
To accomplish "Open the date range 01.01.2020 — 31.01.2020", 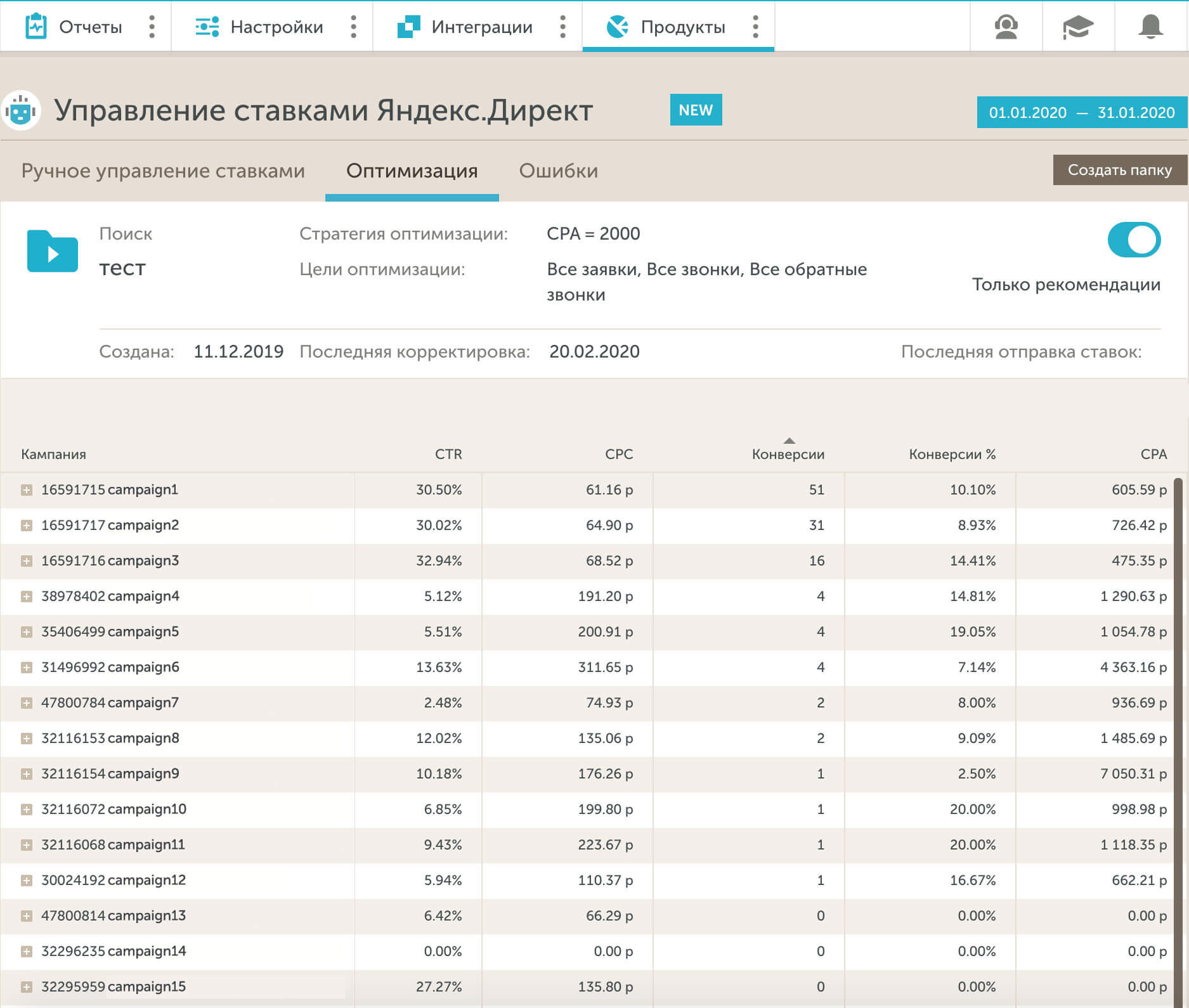I will (1081, 113).
